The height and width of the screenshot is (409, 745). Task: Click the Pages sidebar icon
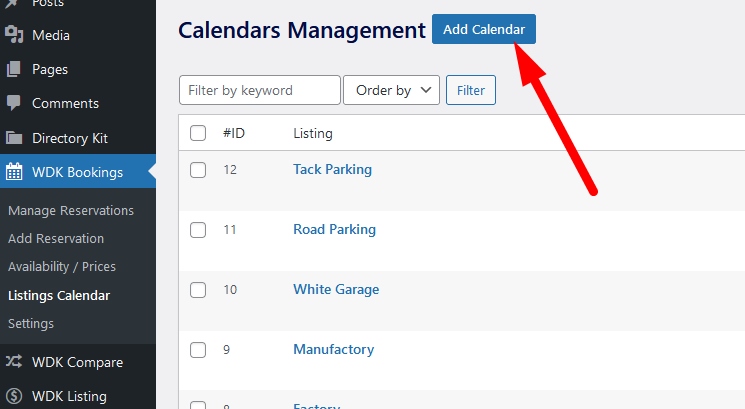14,69
